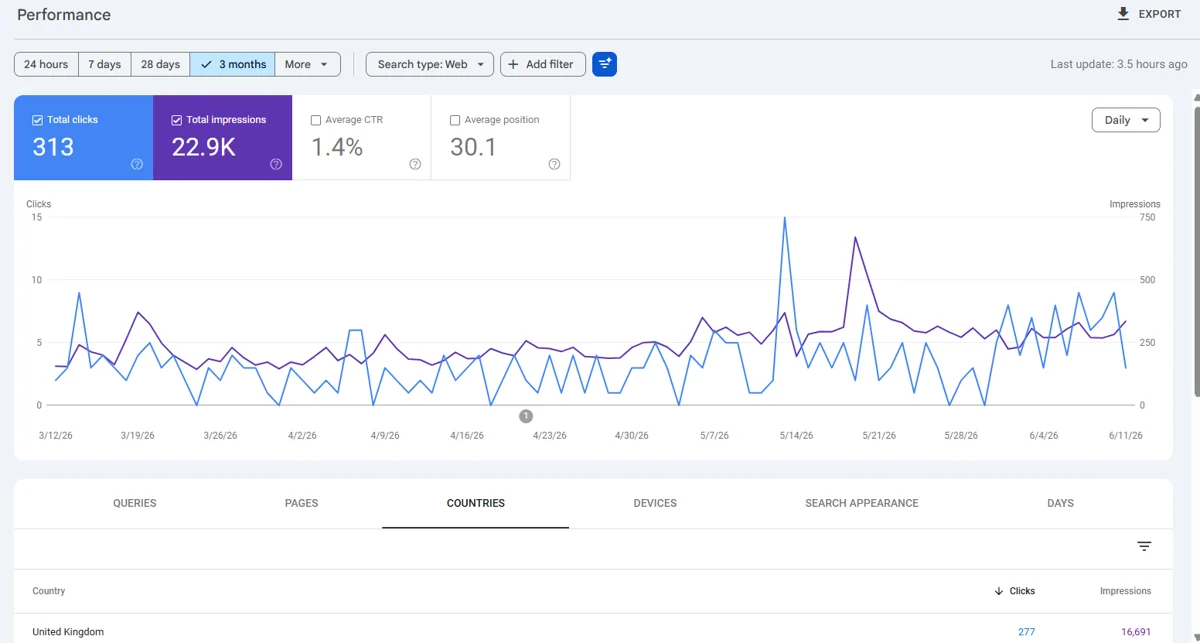
Task: Open the filter settings icon button
Action: click(604, 64)
